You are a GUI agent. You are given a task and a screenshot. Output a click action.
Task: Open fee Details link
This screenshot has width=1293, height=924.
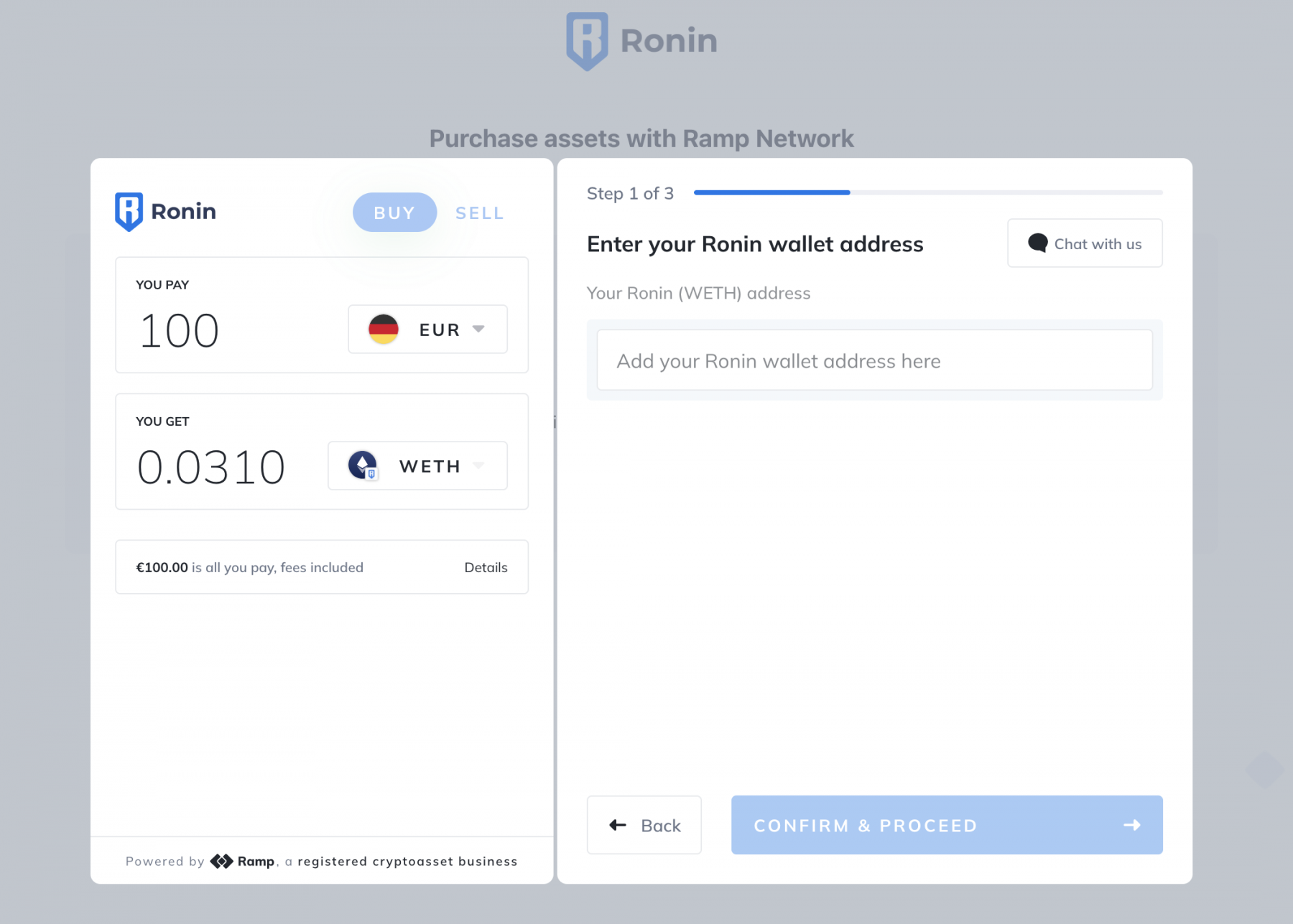486,567
